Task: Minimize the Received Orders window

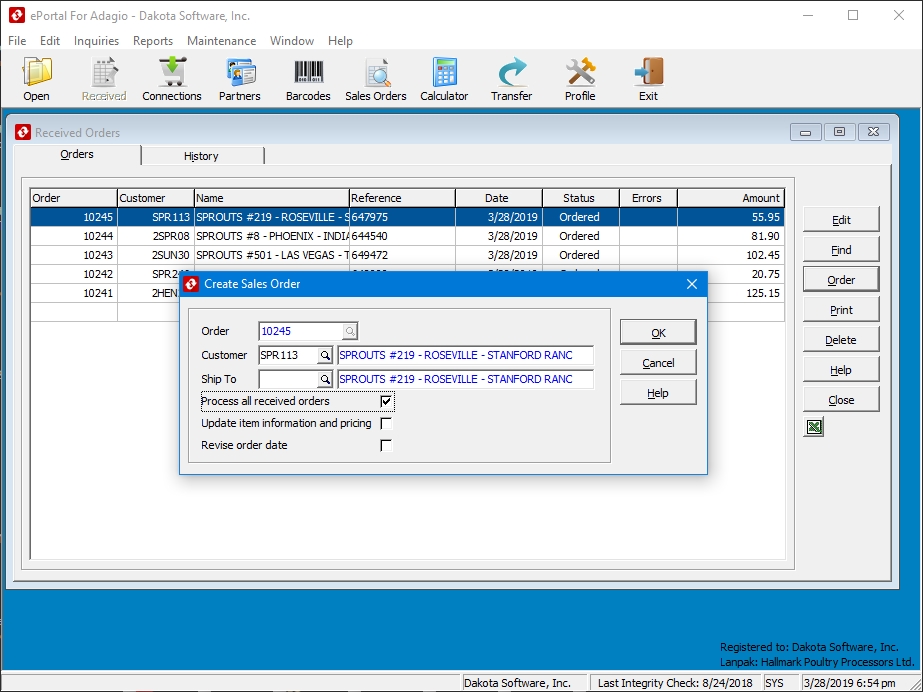Action: click(805, 132)
